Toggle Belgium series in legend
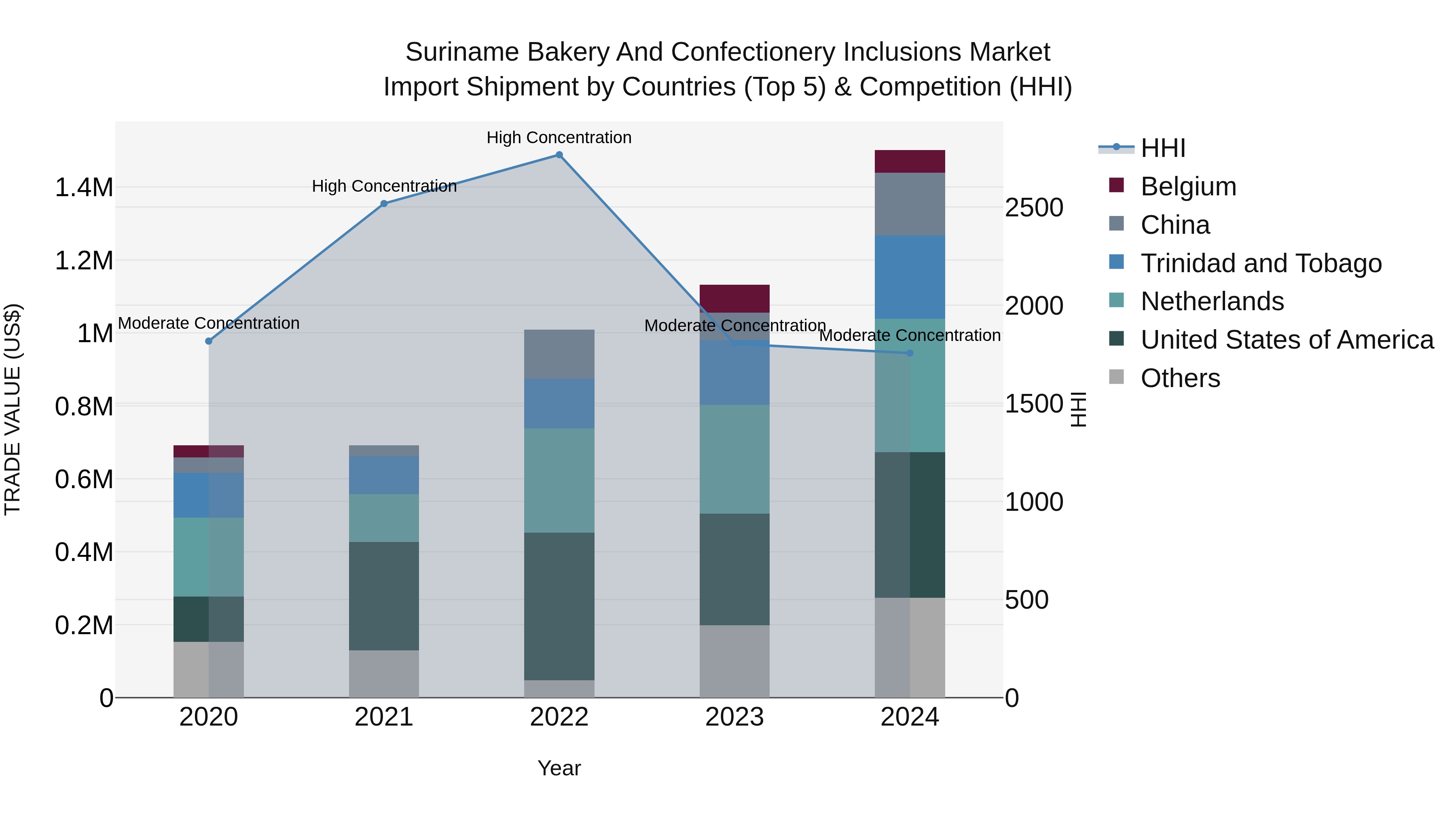 pos(1173,186)
